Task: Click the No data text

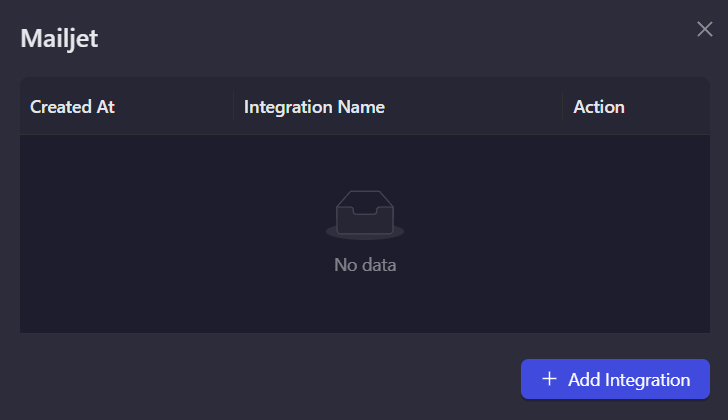Action: click(365, 265)
